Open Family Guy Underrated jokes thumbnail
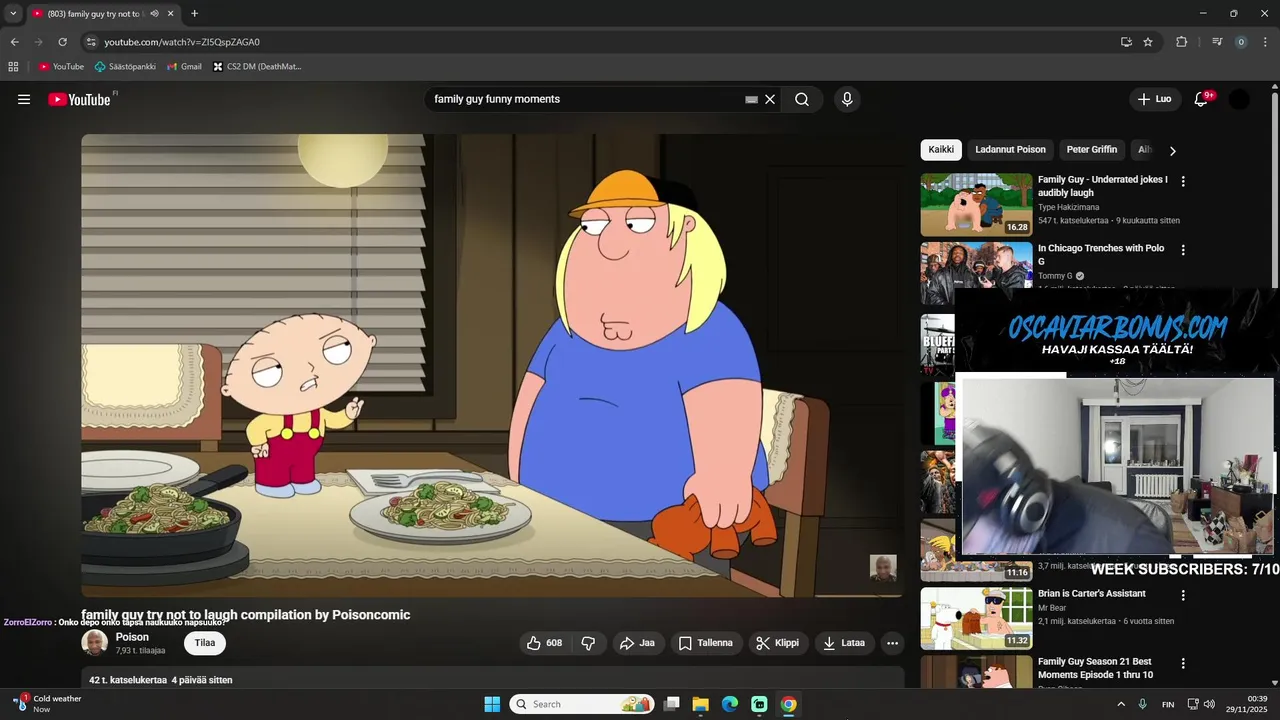 [x=976, y=205]
